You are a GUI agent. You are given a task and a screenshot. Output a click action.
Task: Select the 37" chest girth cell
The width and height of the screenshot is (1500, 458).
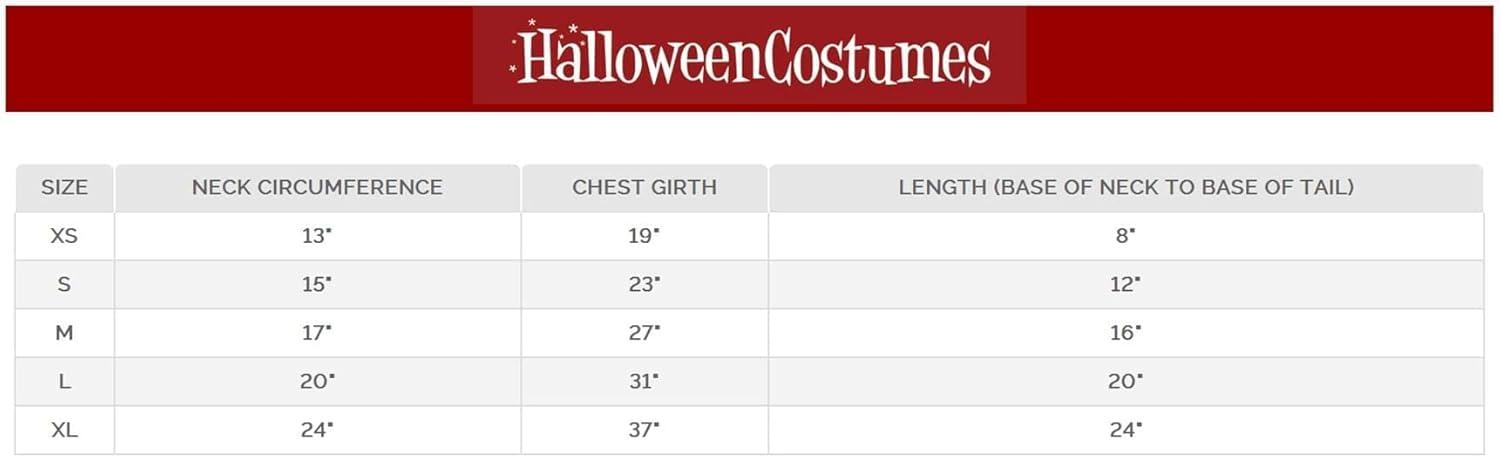644,430
